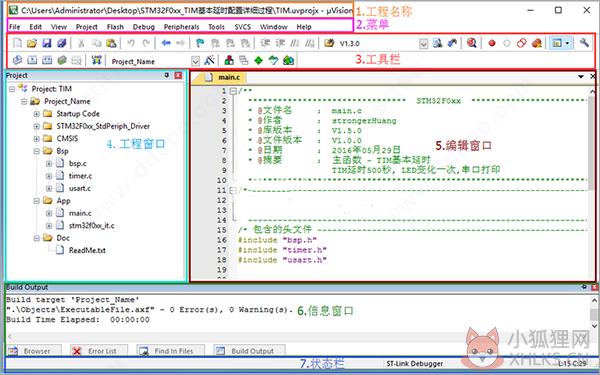Fold the comment block at line 1
The width and height of the screenshot is (600, 375).
(233, 91)
